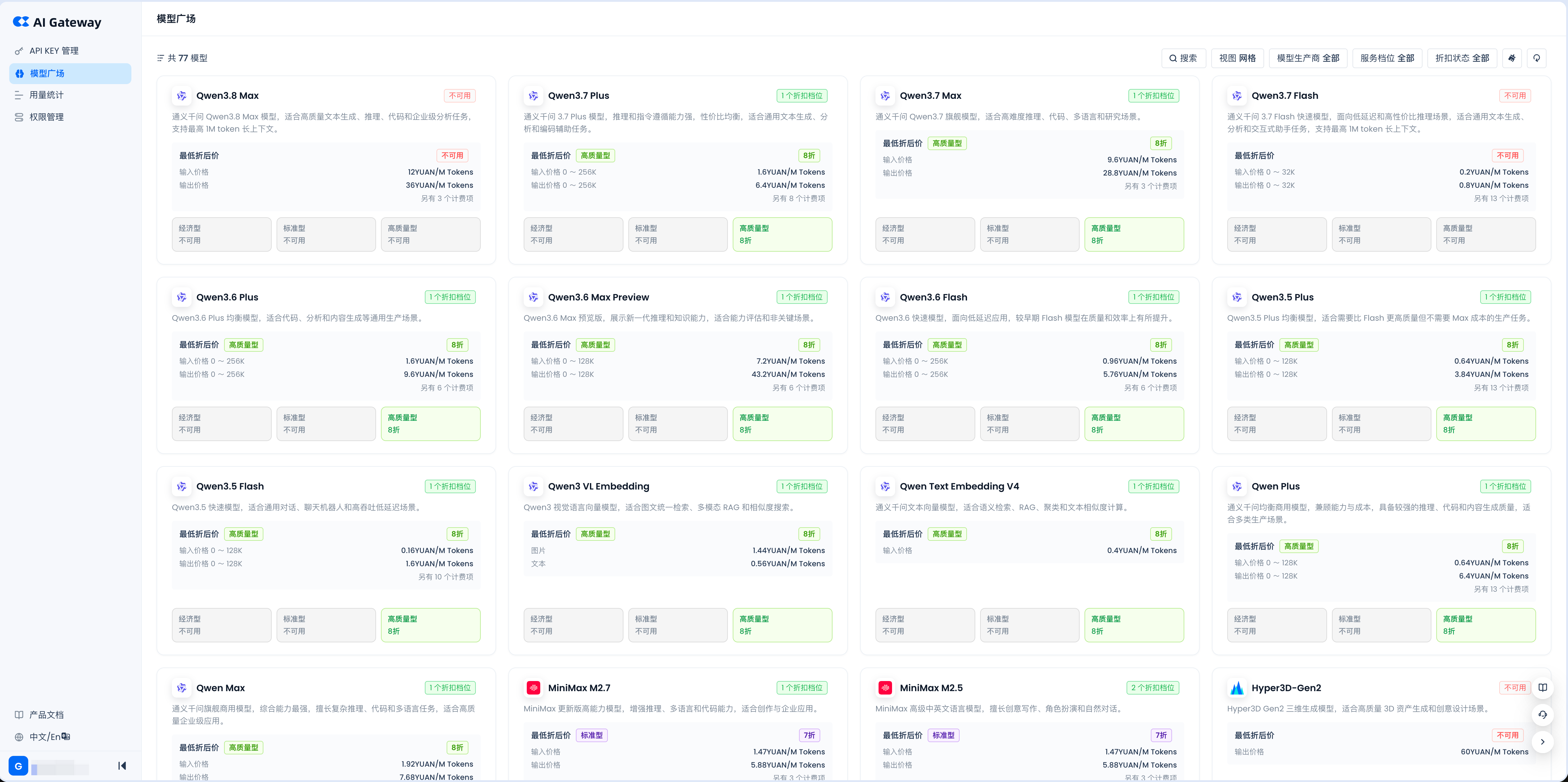Go to 用量统计 in the sidebar
Viewport: 1568px width, 782px height.
[70, 95]
